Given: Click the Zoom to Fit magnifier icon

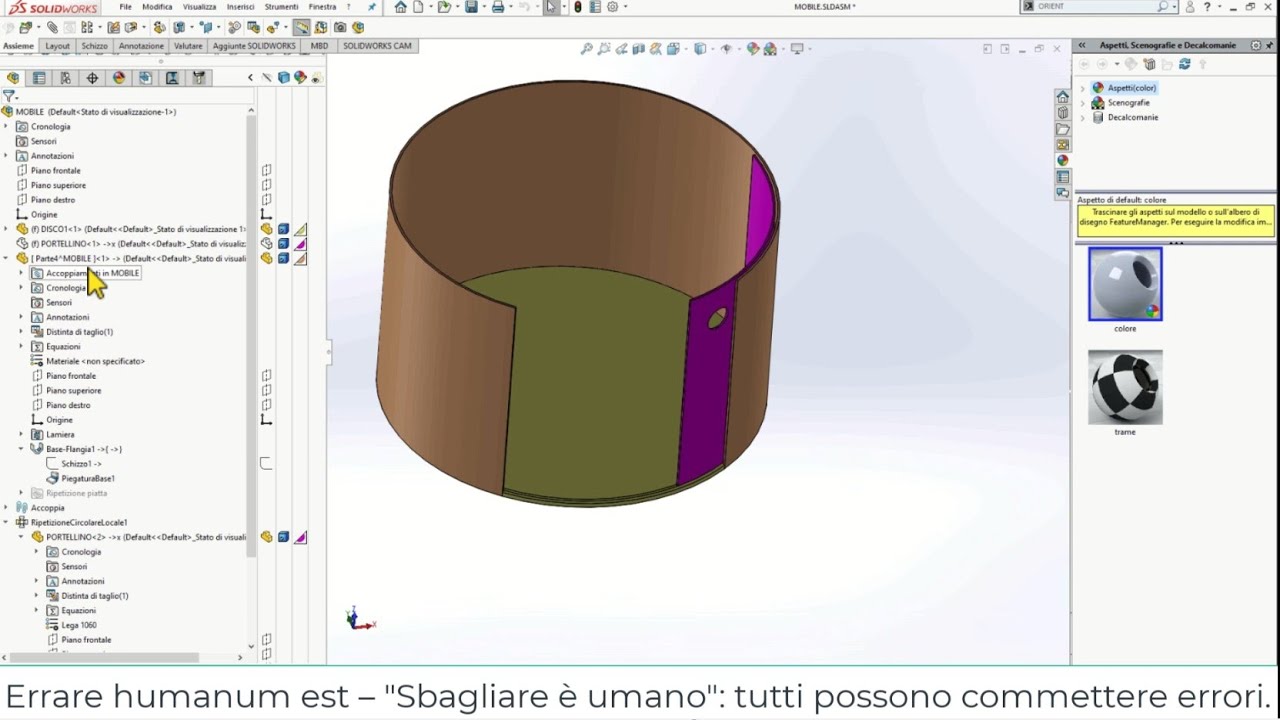Looking at the screenshot, I should pos(587,48).
